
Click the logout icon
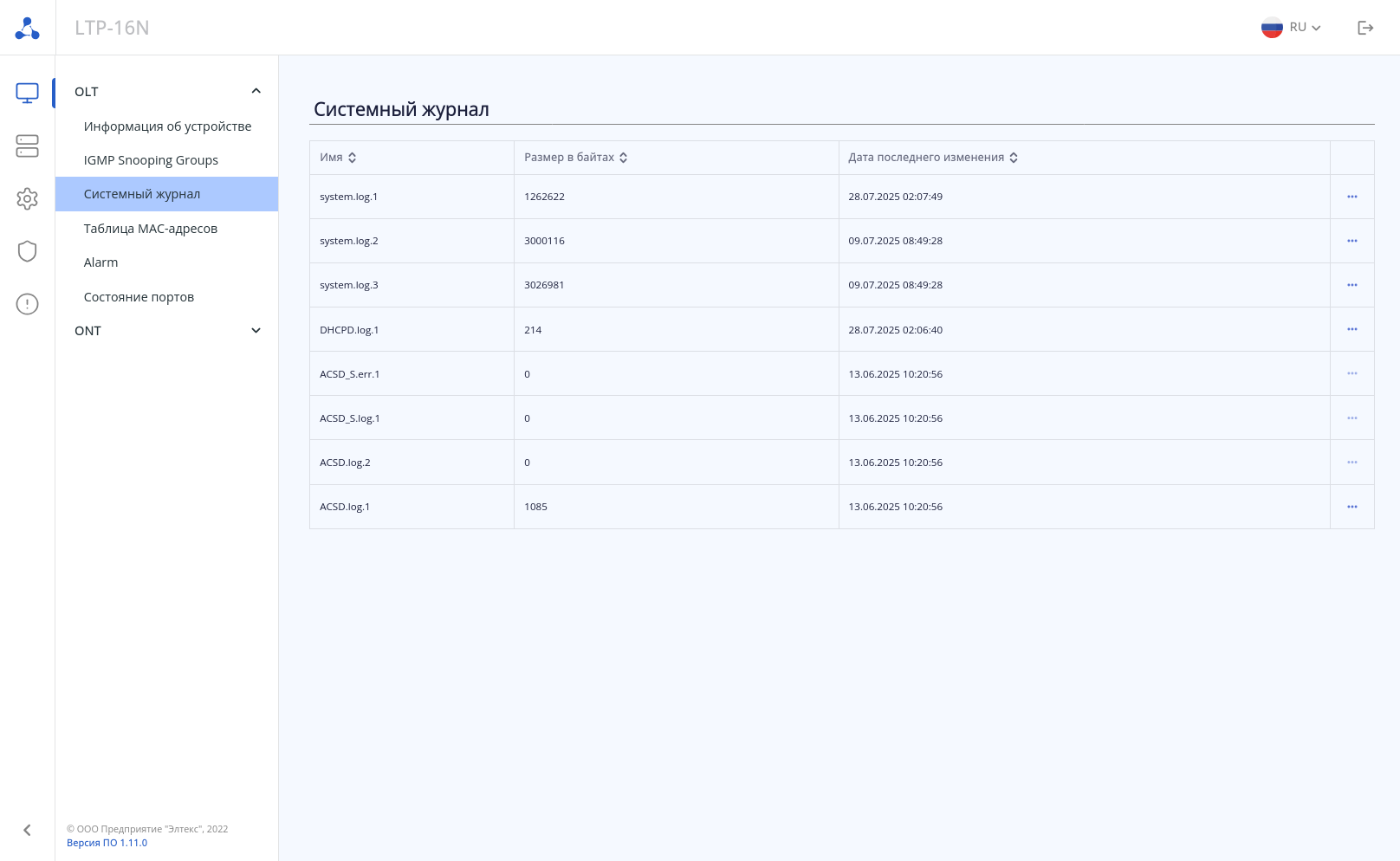coord(1365,28)
